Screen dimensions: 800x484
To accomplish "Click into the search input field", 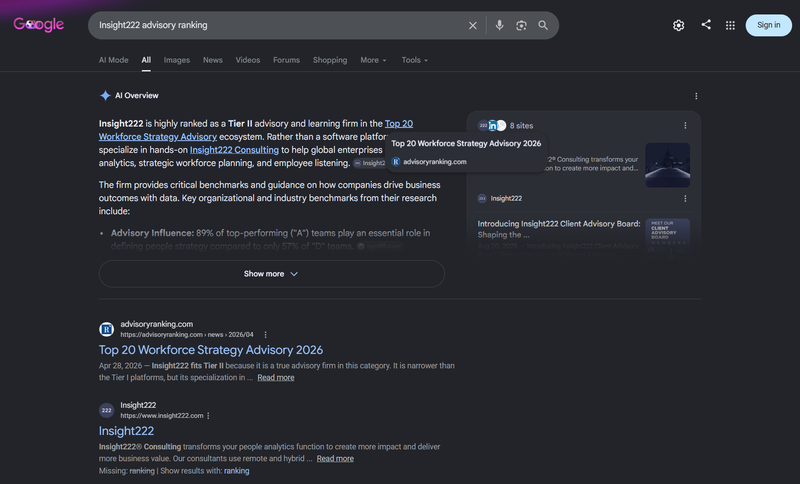I will coord(278,26).
